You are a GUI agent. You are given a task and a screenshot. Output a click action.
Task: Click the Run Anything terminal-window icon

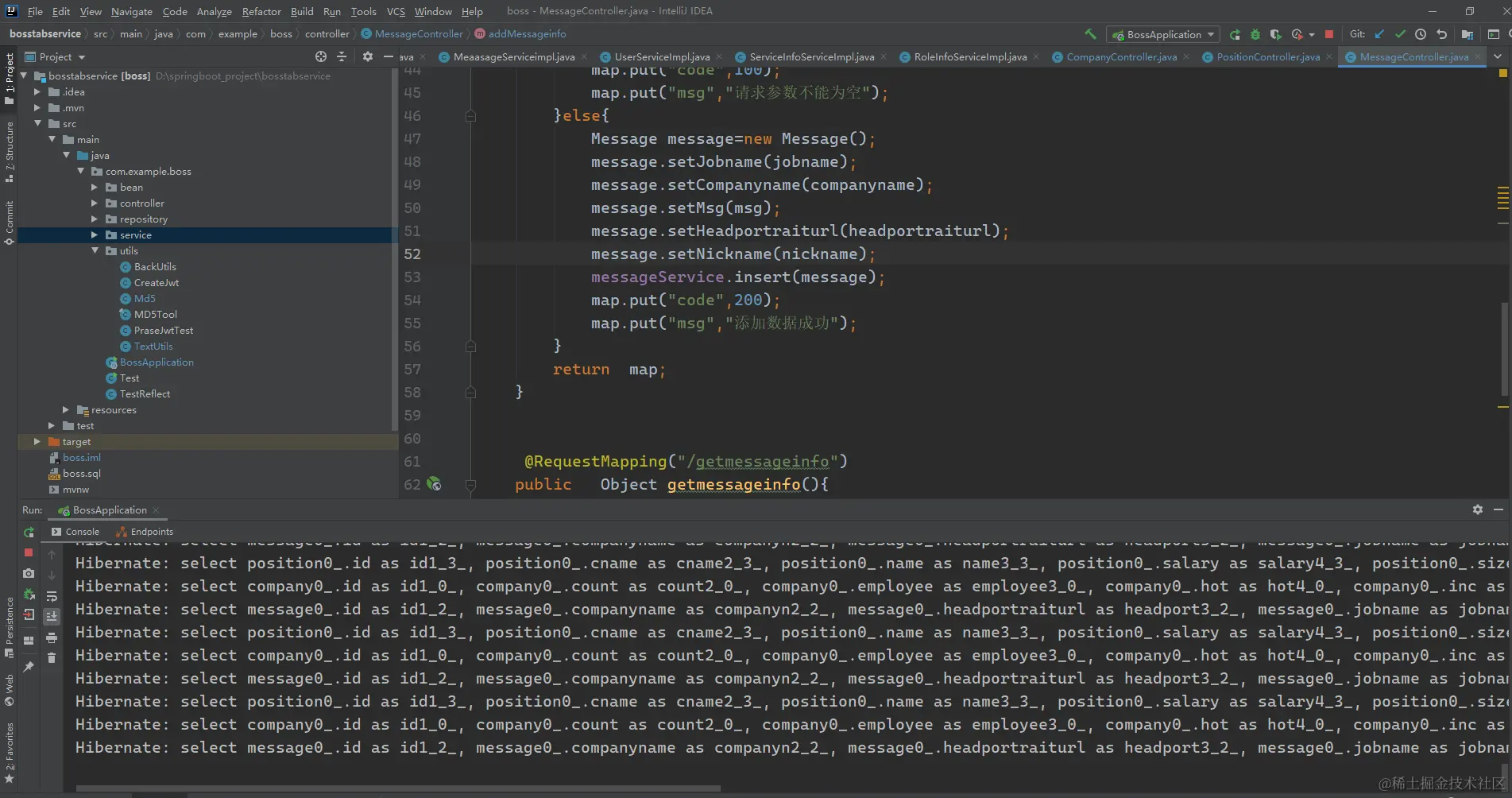1494,34
